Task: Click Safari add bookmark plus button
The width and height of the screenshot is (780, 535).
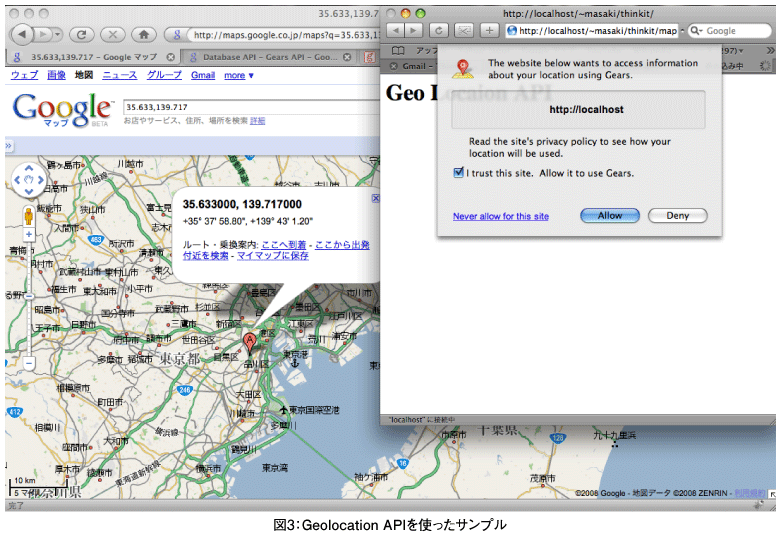Action: coord(489,30)
